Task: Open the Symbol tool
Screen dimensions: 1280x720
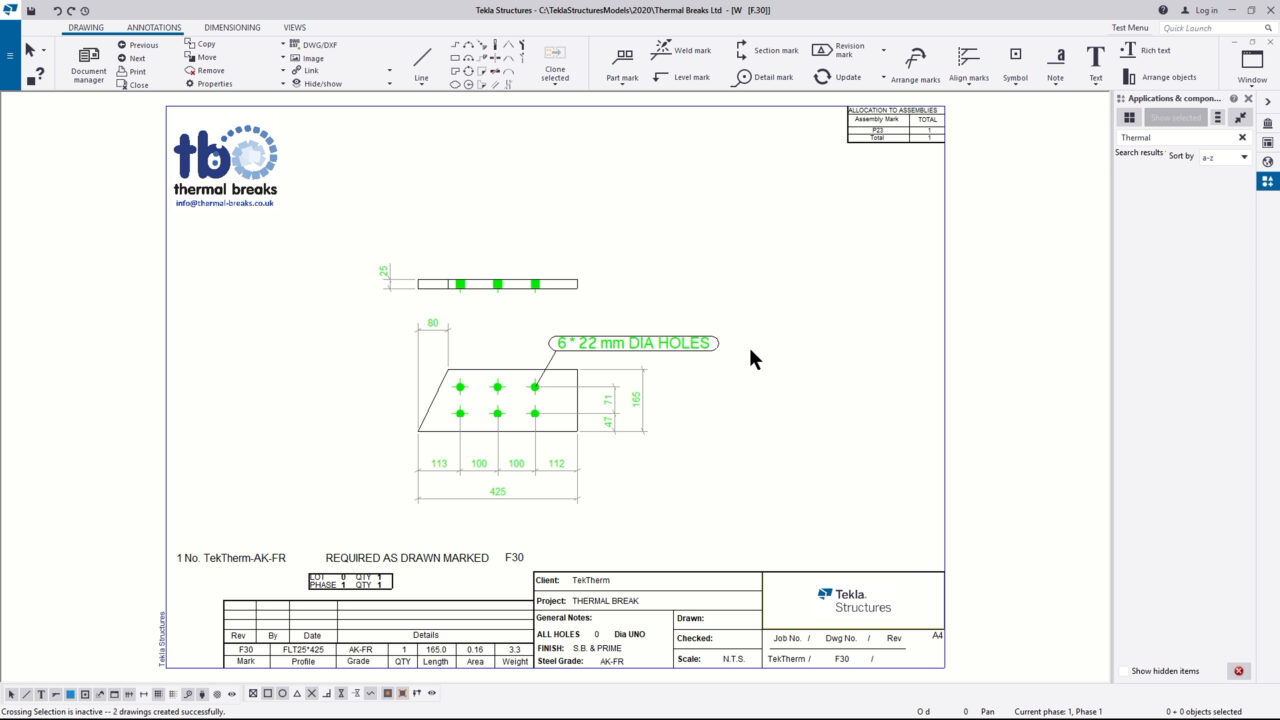Action: pyautogui.click(x=1015, y=63)
